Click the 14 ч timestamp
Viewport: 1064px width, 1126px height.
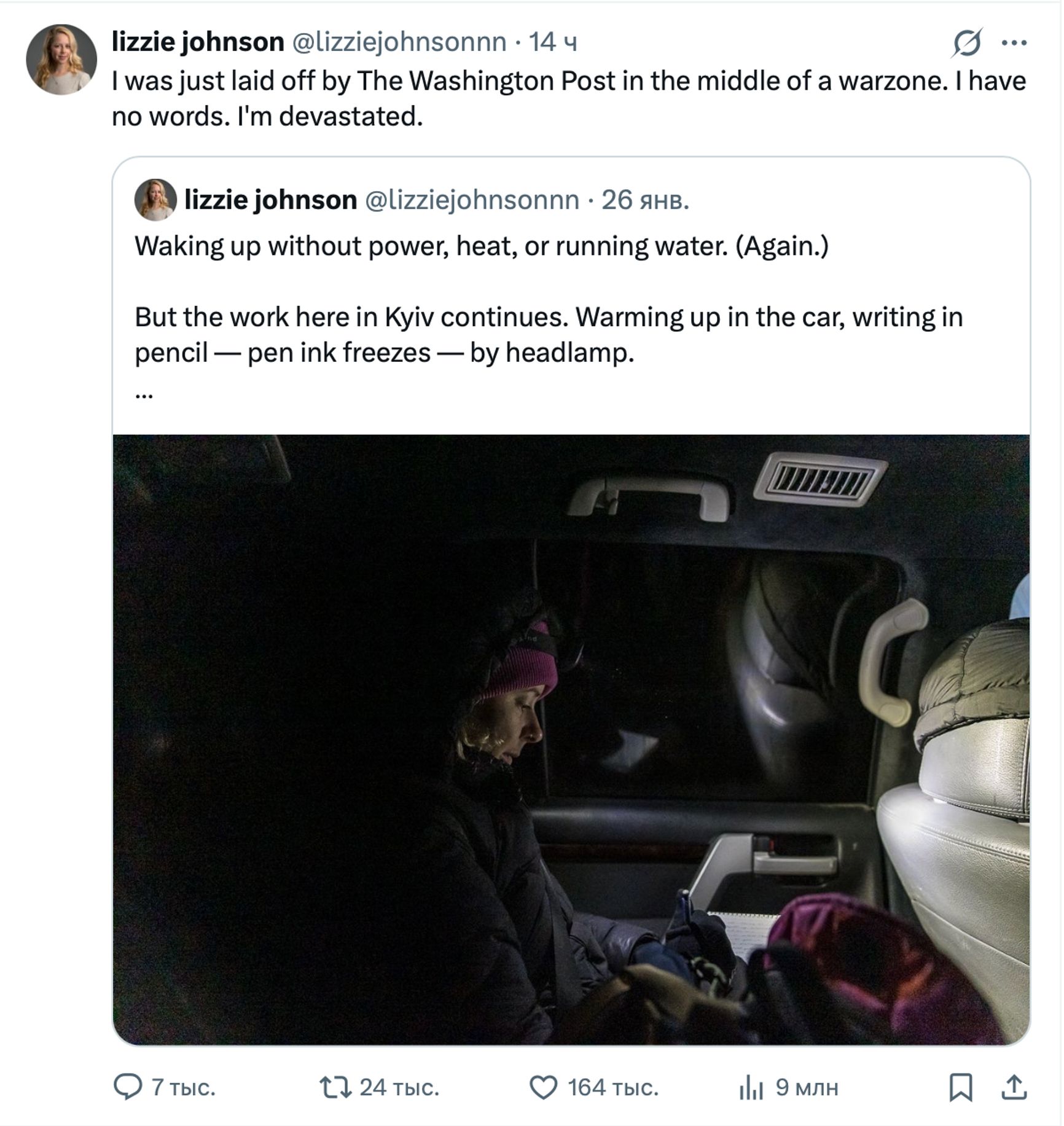[x=553, y=42]
